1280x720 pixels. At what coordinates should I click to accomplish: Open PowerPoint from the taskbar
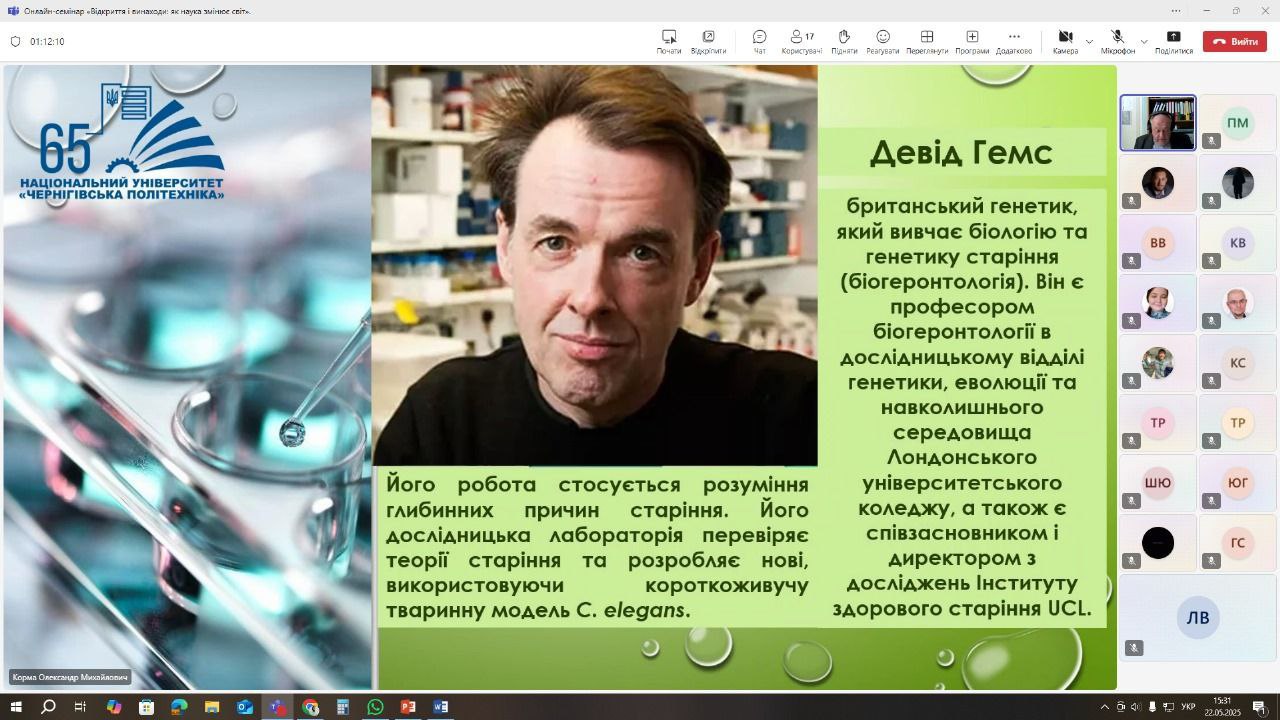click(408, 707)
